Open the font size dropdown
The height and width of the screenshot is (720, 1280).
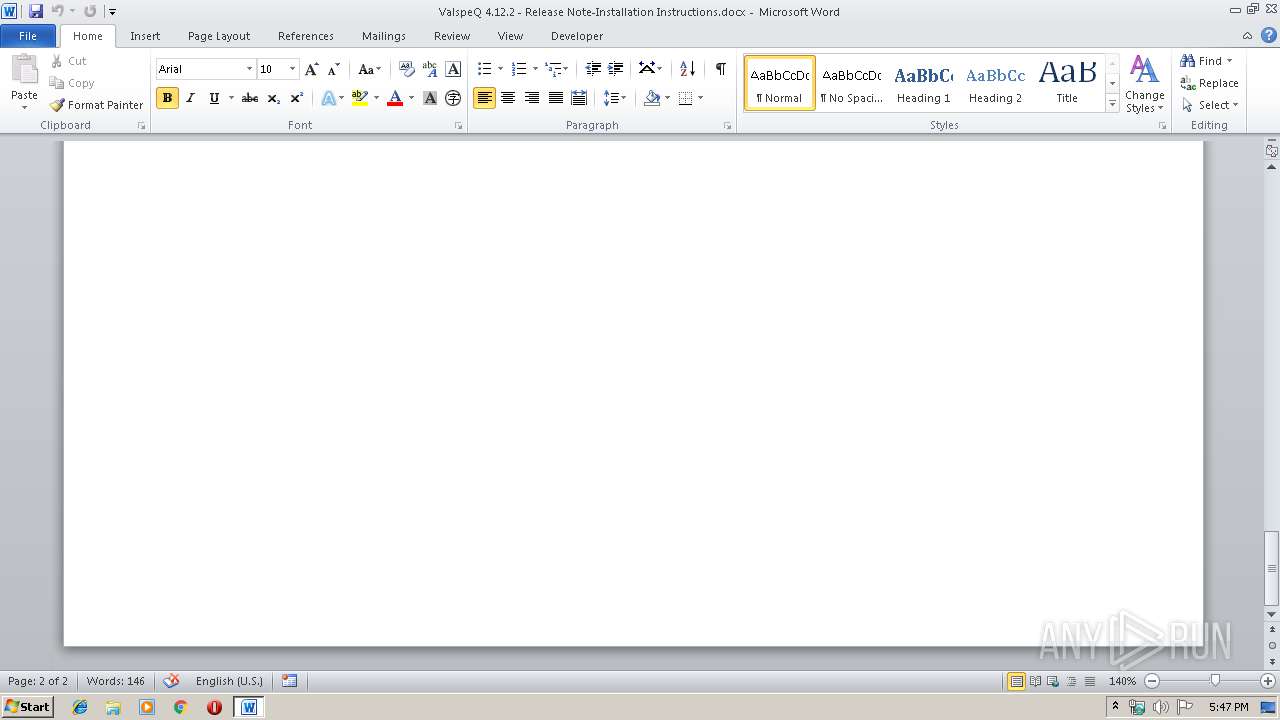click(292, 69)
